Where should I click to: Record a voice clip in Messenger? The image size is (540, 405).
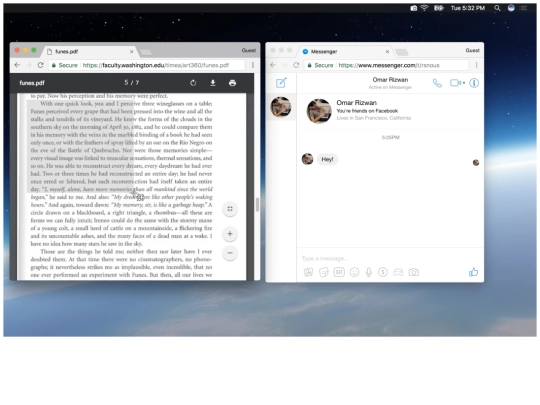[x=368, y=272]
